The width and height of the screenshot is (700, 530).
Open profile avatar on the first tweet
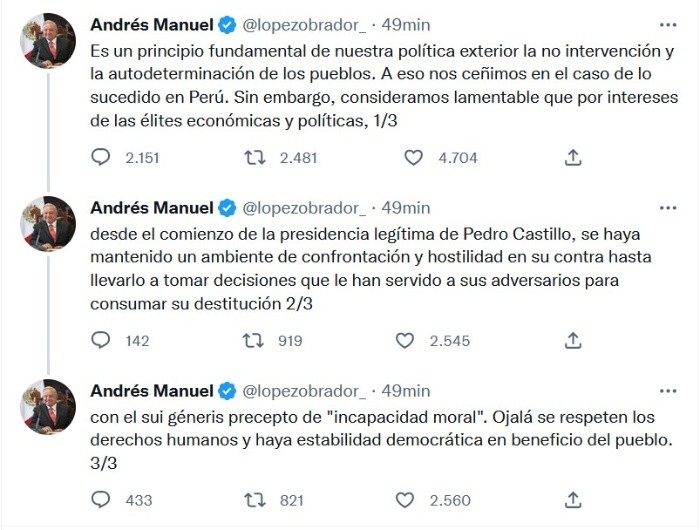pos(48,38)
